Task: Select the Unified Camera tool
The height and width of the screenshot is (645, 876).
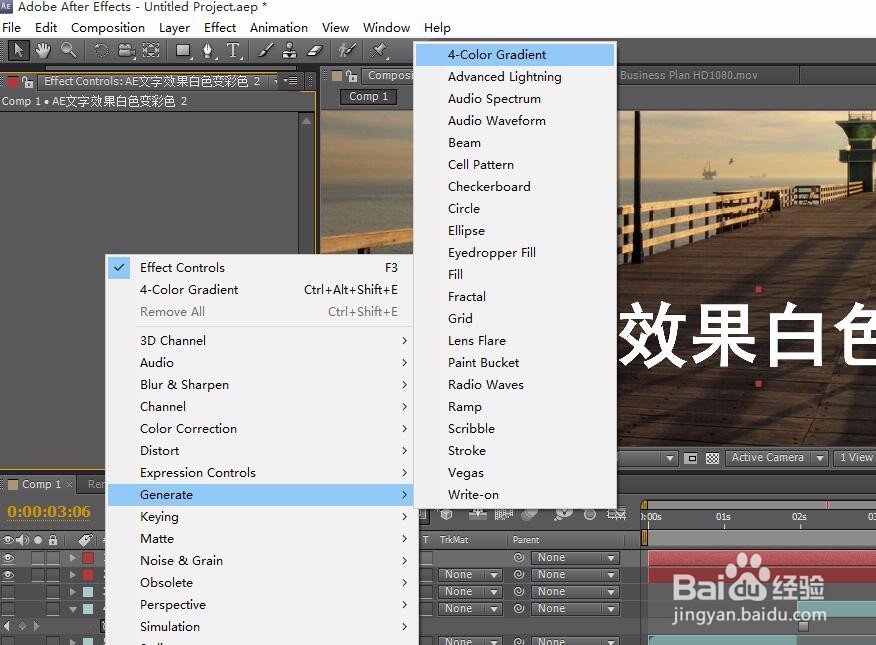Action: [x=126, y=51]
